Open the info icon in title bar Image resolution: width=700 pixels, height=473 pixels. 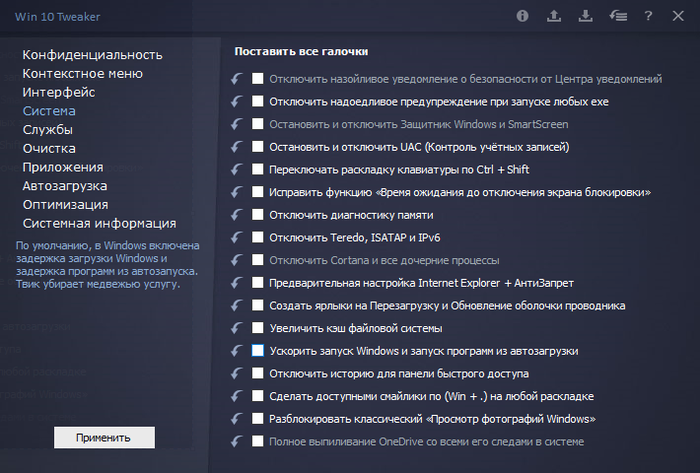coord(522,16)
